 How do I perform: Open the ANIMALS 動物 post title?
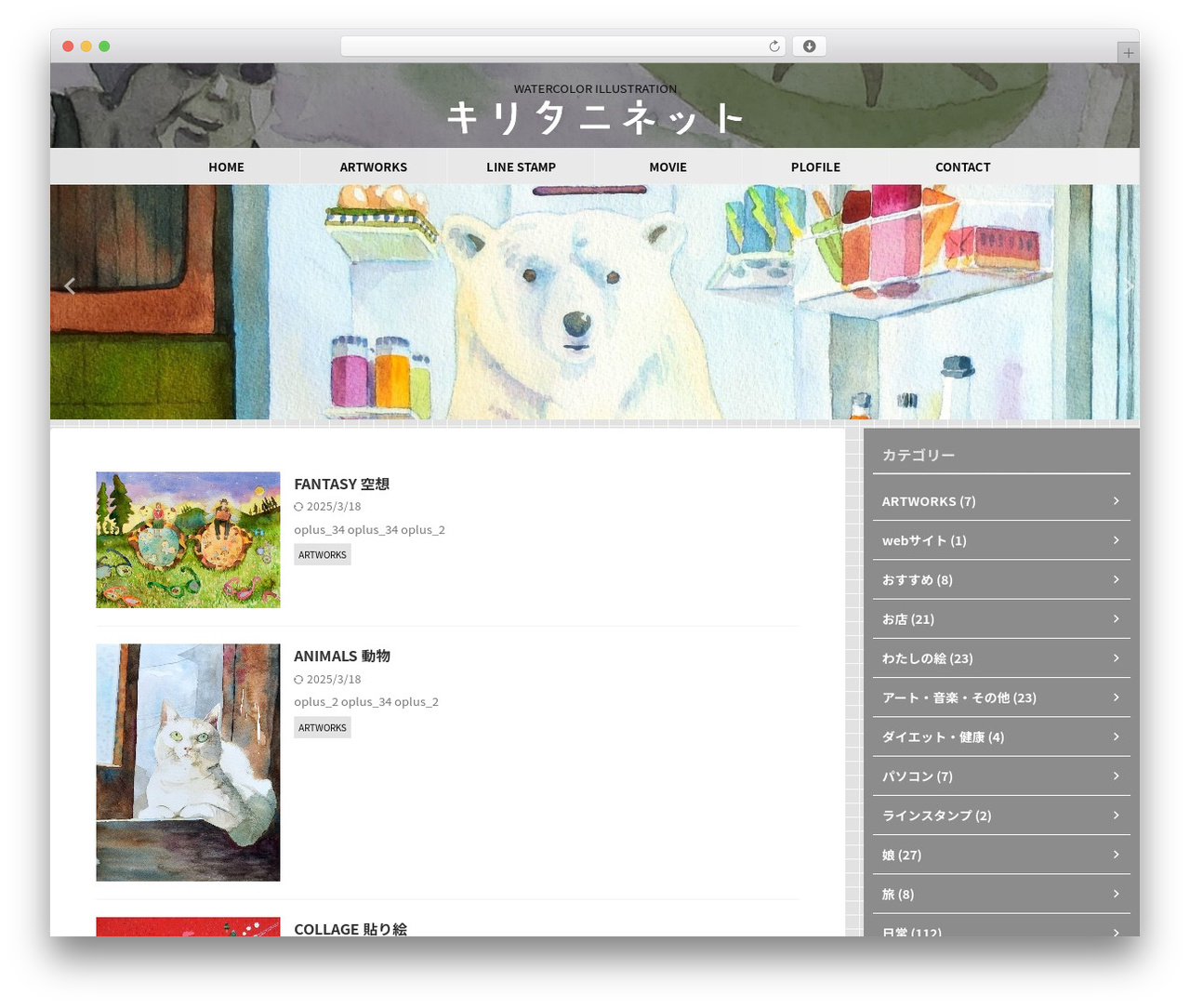341,656
